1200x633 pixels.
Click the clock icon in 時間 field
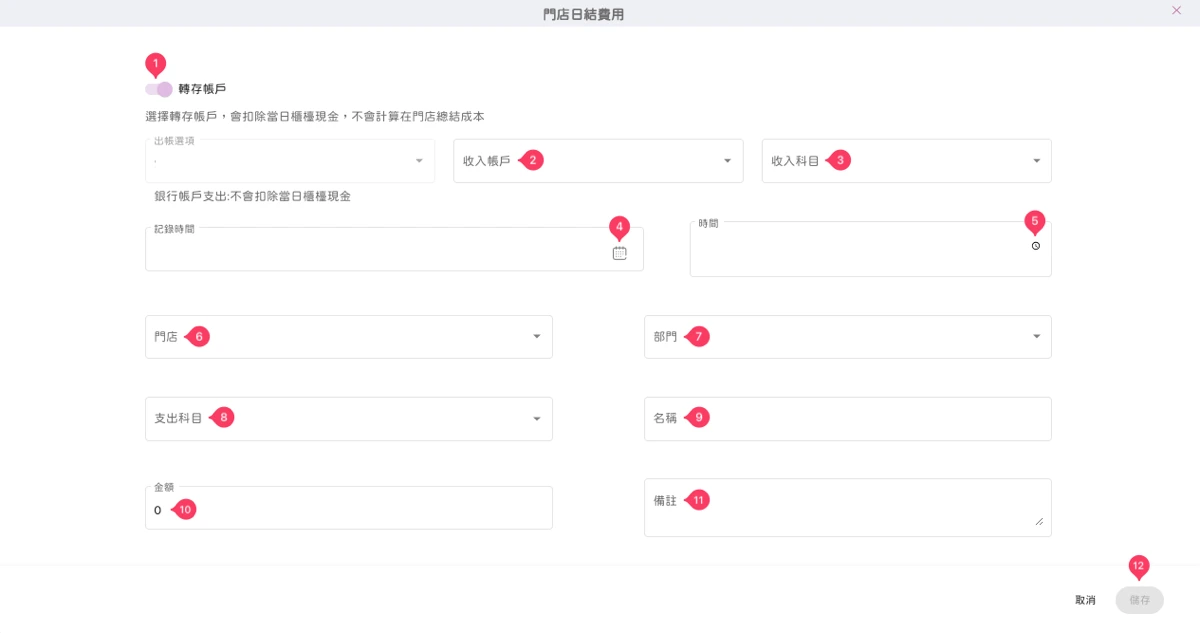click(1035, 245)
